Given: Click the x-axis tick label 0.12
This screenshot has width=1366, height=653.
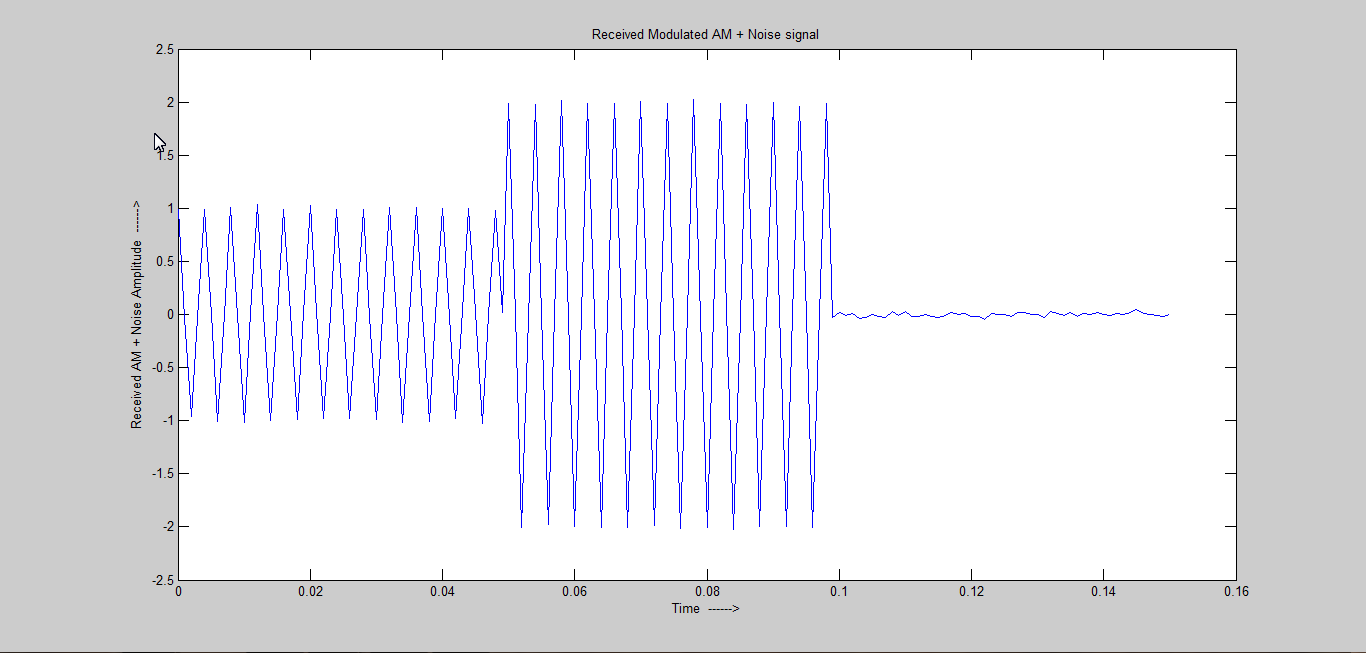Looking at the screenshot, I should 972,592.
